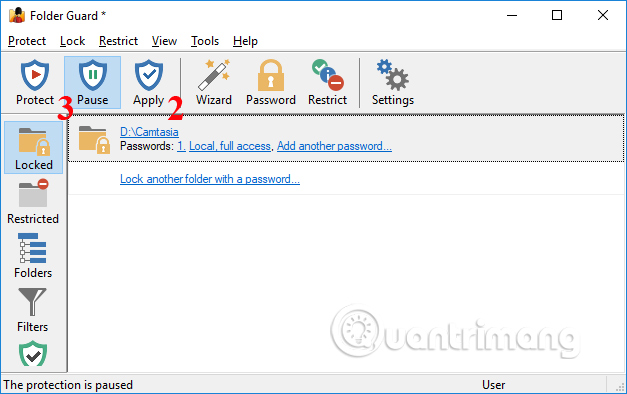Image resolution: width=627 pixels, height=394 pixels.
Task: Open the Filters funnel view
Action: pyautogui.click(x=33, y=310)
